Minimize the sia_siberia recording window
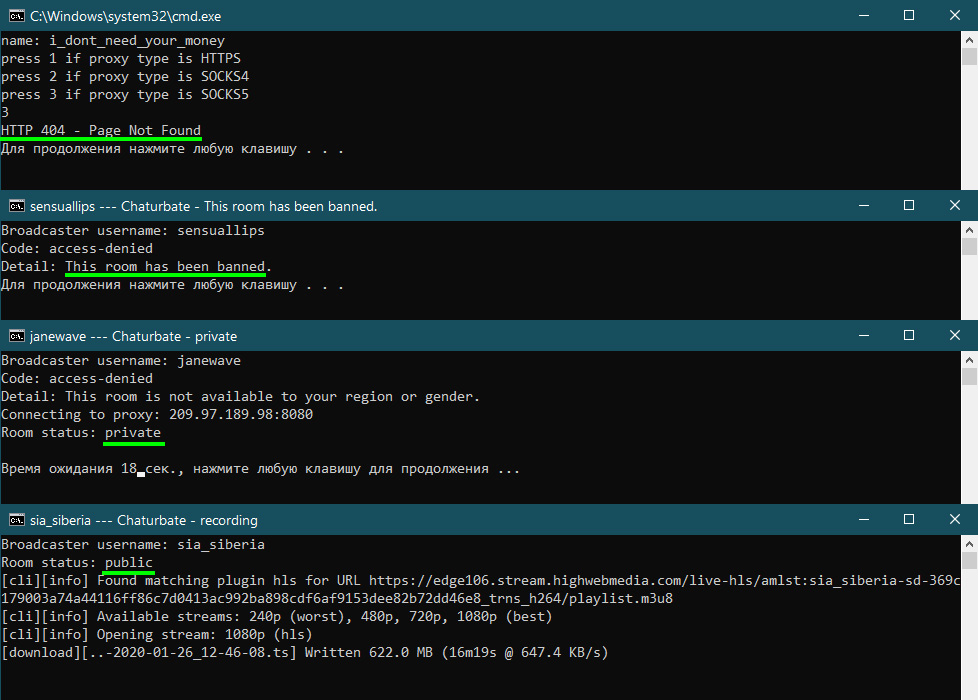This screenshot has height=700, width=978. [862, 519]
